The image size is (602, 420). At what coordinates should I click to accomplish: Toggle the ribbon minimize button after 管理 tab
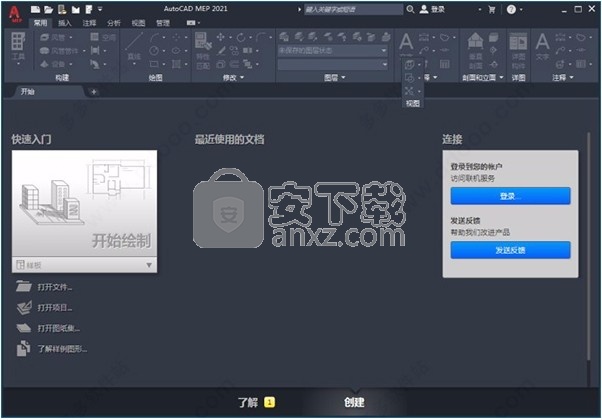[x=193, y=23]
